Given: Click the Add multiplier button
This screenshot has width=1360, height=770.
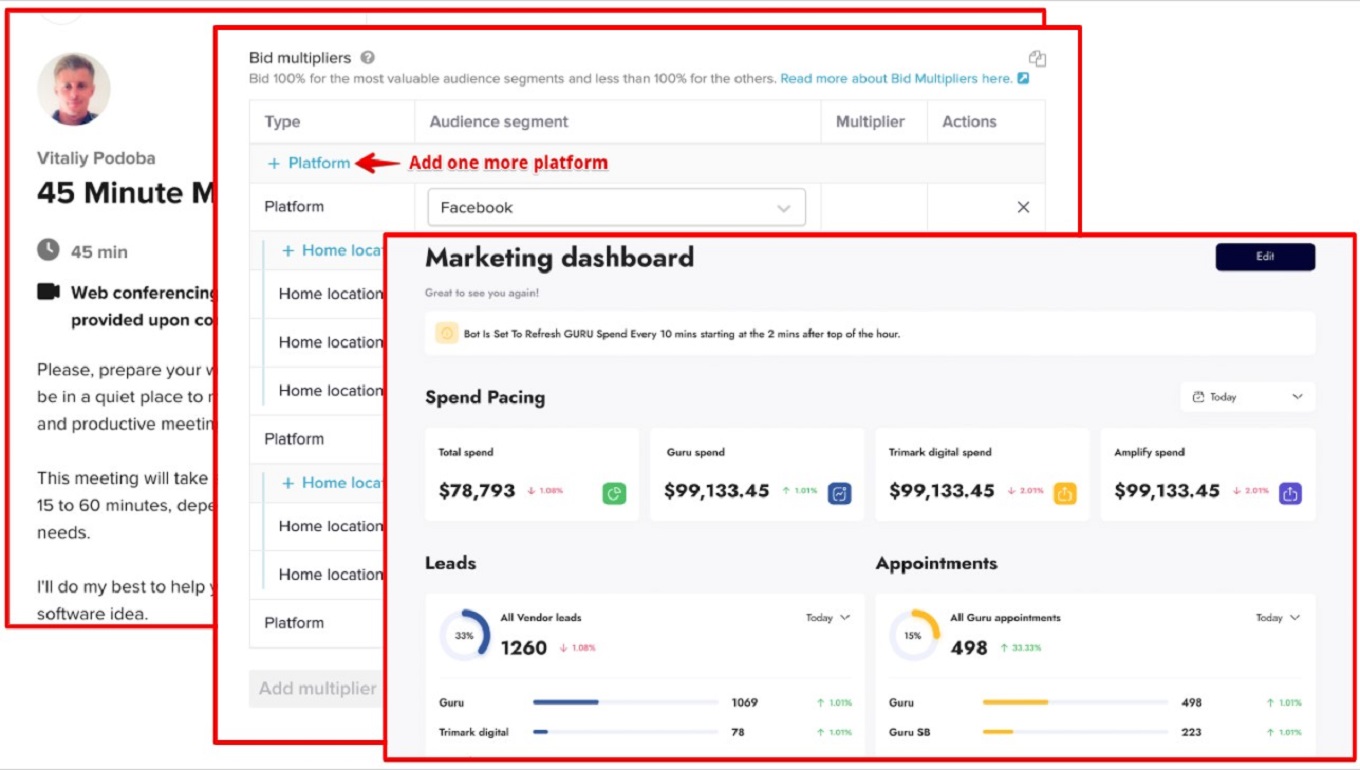Looking at the screenshot, I should click(x=316, y=688).
